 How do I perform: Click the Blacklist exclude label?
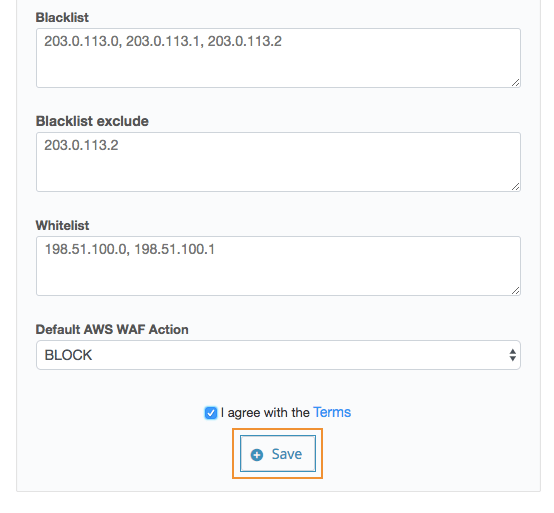point(92,121)
